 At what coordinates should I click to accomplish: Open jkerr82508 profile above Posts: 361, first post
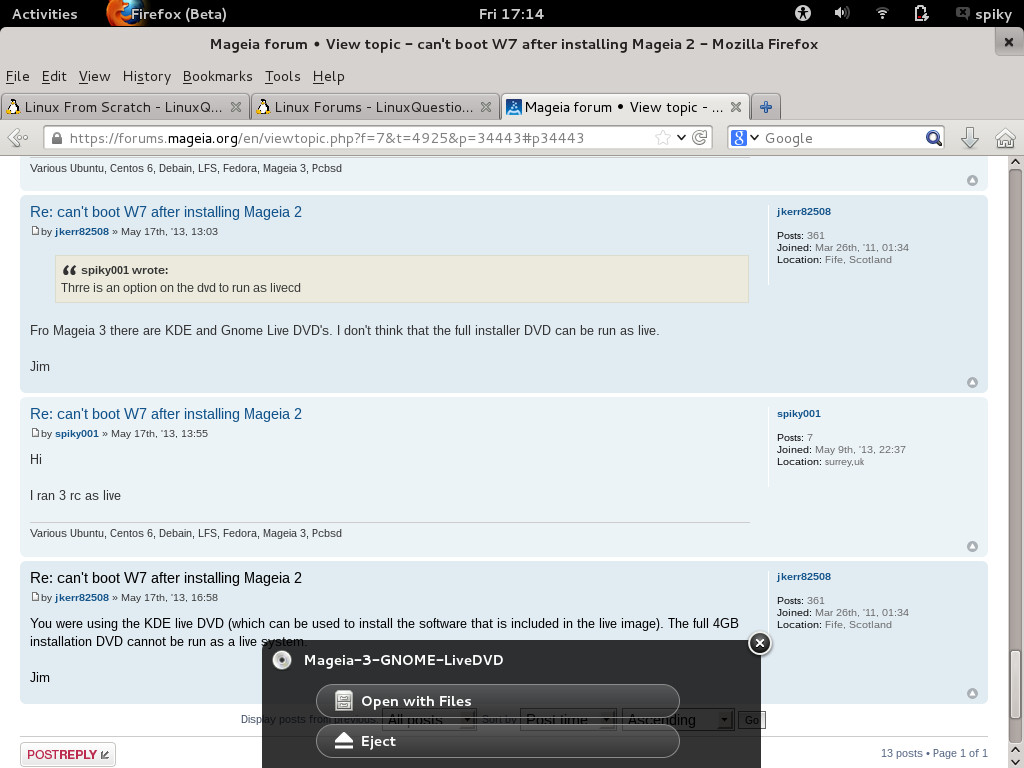click(x=804, y=212)
